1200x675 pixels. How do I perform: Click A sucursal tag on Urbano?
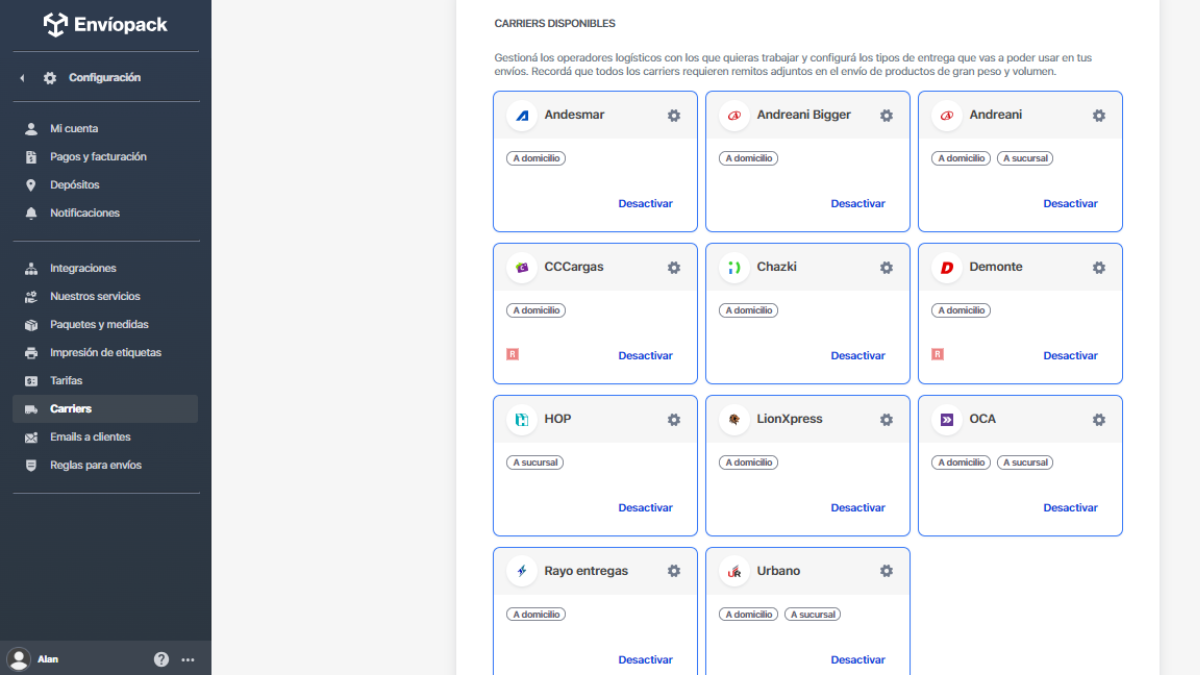pyautogui.click(x=812, y=614)
